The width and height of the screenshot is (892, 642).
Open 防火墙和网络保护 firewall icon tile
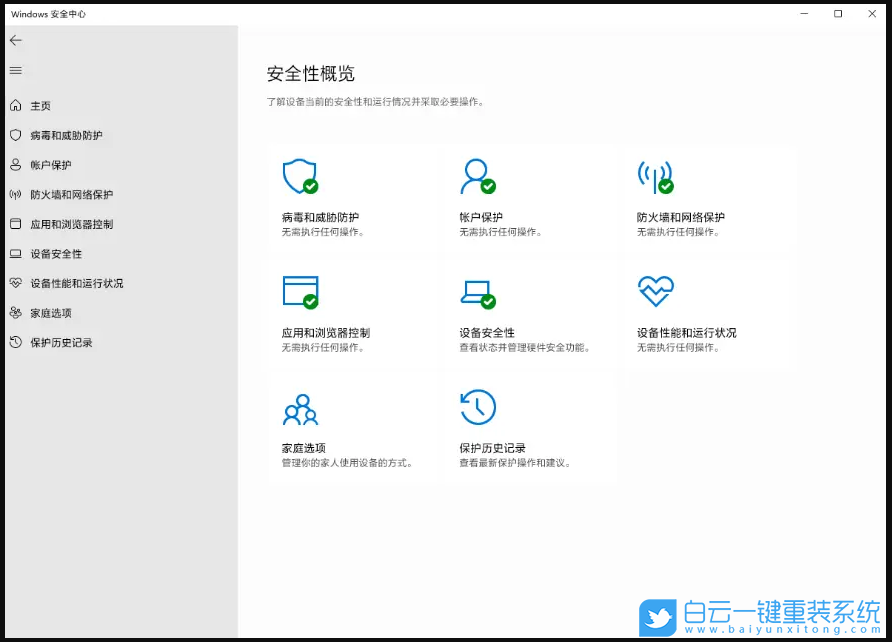(x=656, y=174)
